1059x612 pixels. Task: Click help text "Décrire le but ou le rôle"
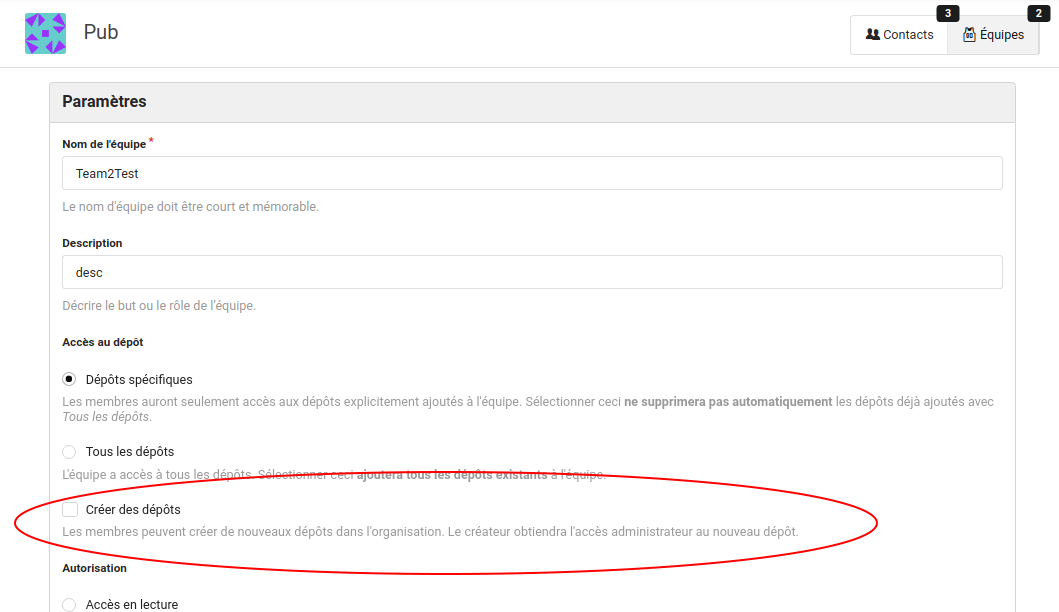click(159, 305)
